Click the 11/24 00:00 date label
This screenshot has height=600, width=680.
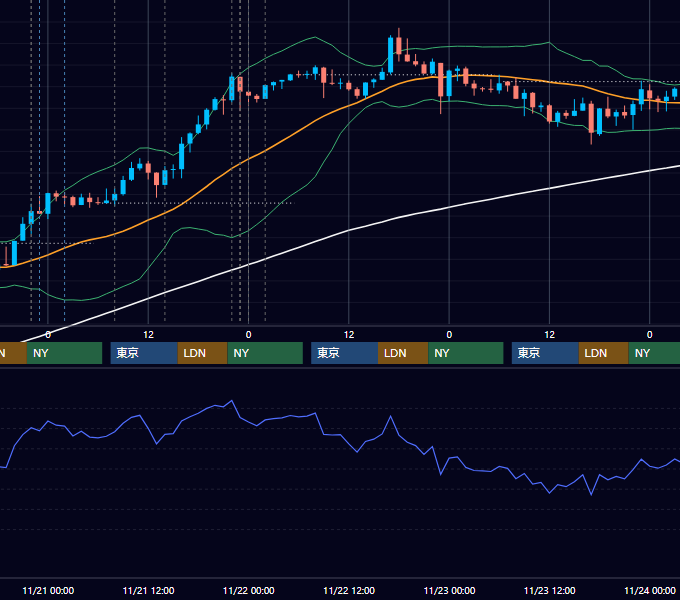(x=650, y=590)
